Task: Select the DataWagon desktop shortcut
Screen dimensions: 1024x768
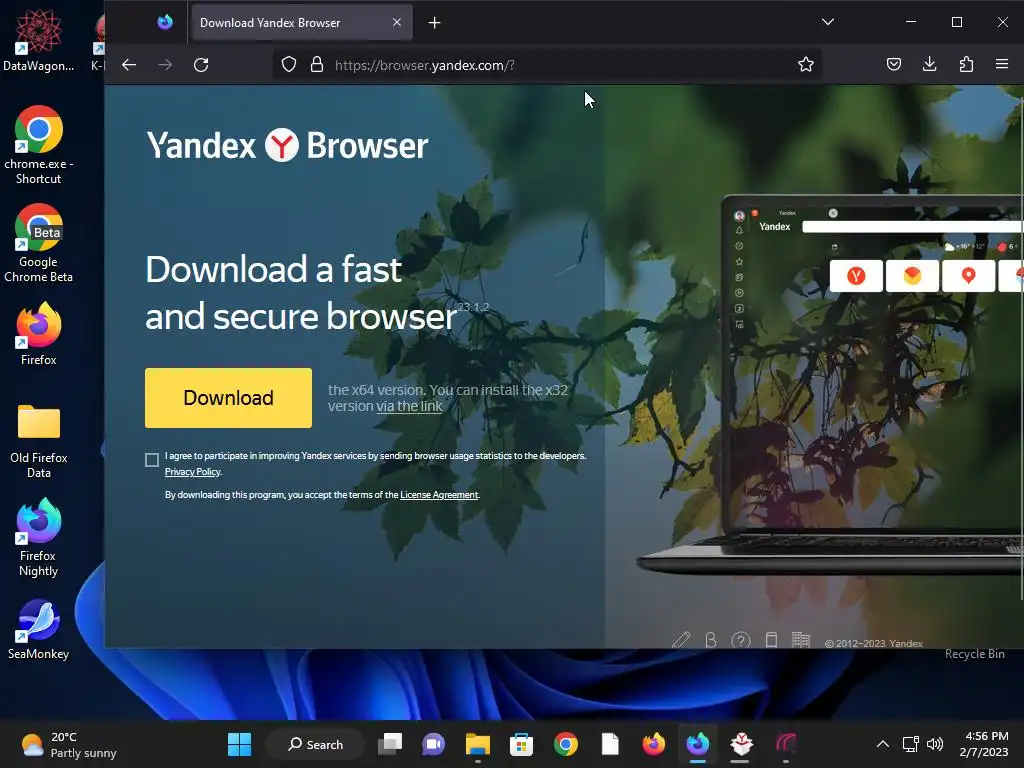Action: coord(39,40)
